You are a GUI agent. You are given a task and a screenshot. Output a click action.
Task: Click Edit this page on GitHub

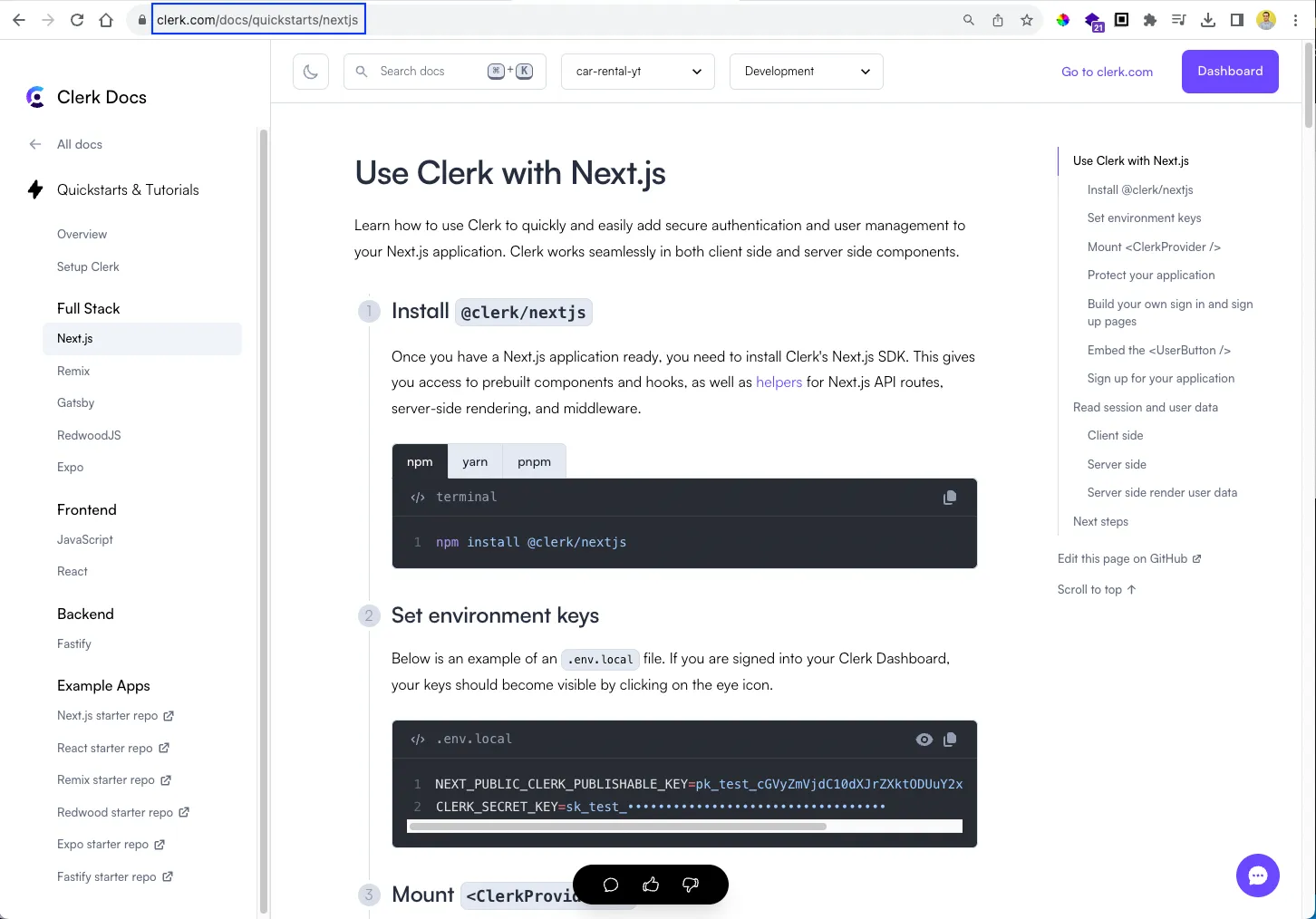click(1129, 558)
